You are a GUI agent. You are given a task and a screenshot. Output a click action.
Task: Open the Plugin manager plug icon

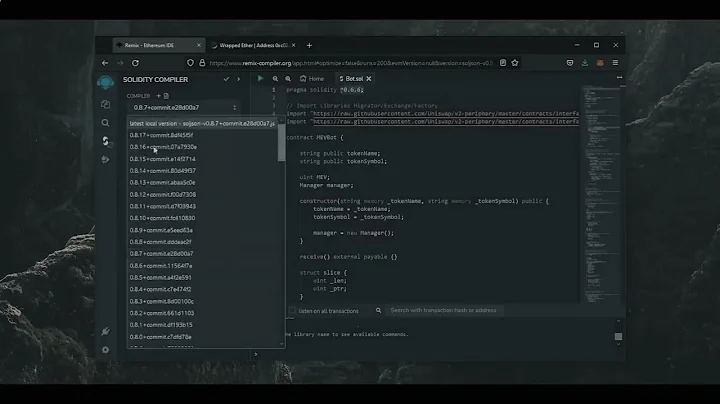(105, 331)
